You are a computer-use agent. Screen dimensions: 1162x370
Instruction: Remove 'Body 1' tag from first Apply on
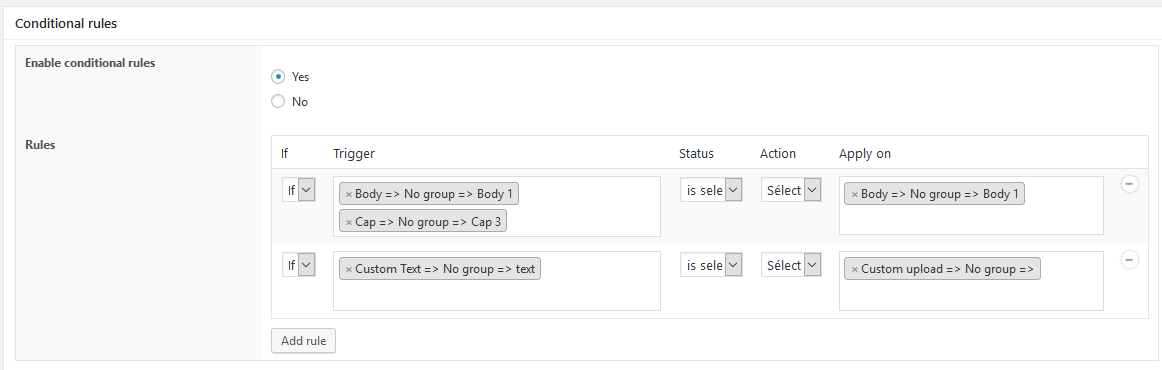[x=854, y=194]
